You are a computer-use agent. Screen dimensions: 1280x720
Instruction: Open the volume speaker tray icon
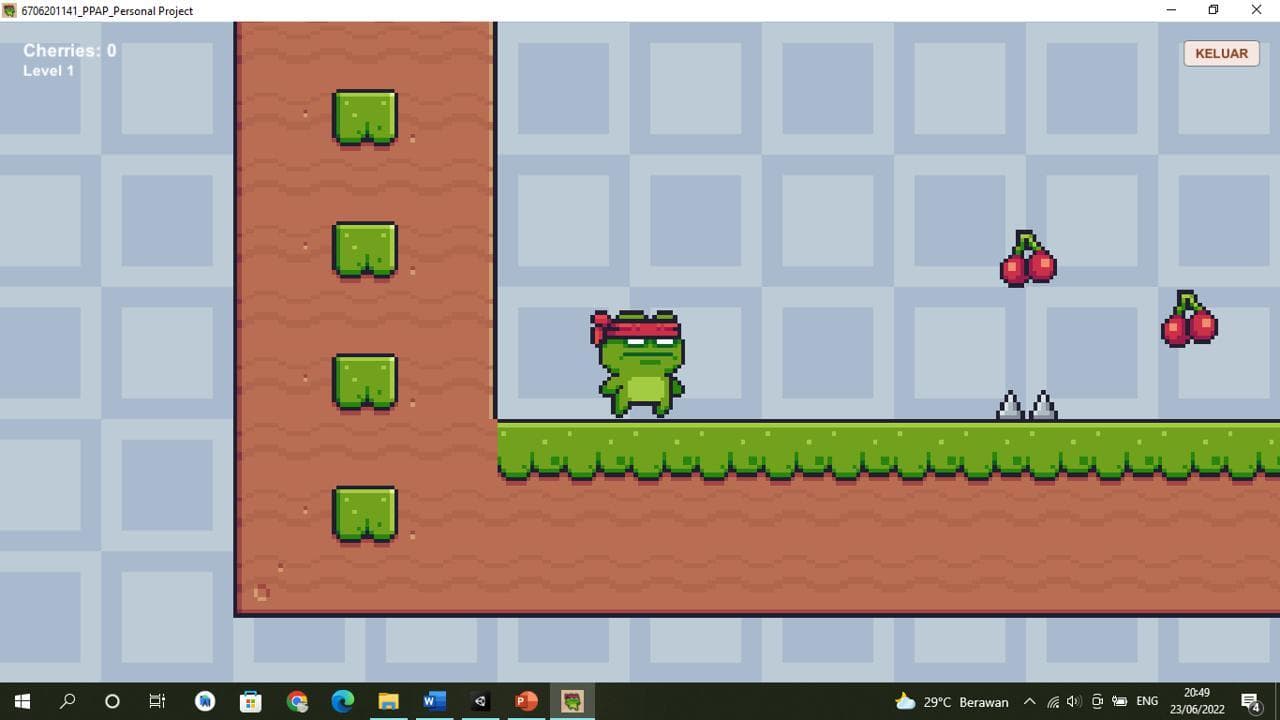[x=1075, y=702]
